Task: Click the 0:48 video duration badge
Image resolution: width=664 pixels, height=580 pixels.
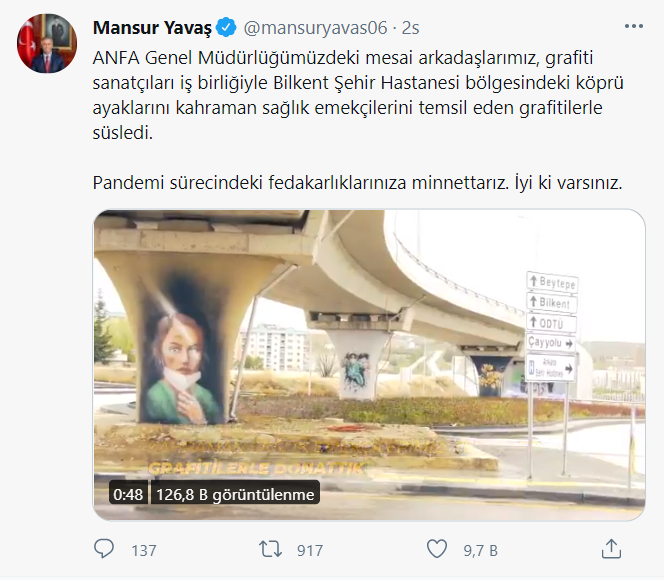Action: click(x=128, y=494)
